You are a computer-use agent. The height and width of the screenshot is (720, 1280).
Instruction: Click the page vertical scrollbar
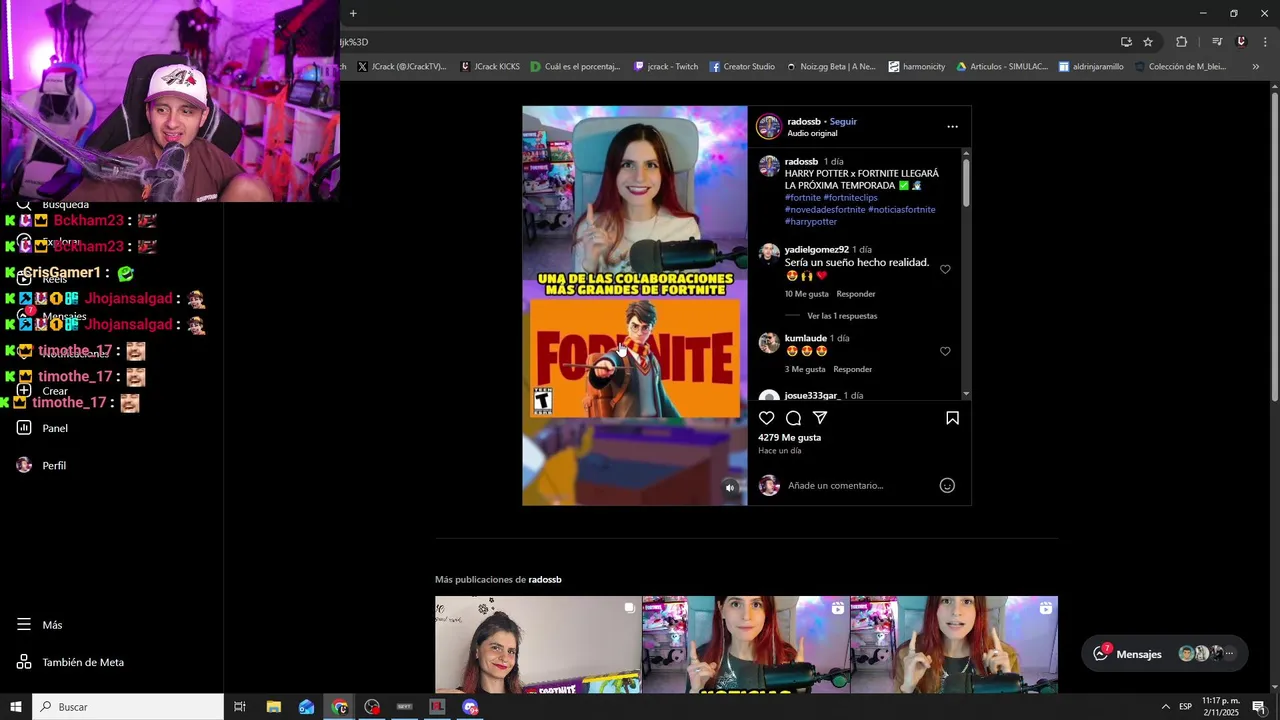1275,250
